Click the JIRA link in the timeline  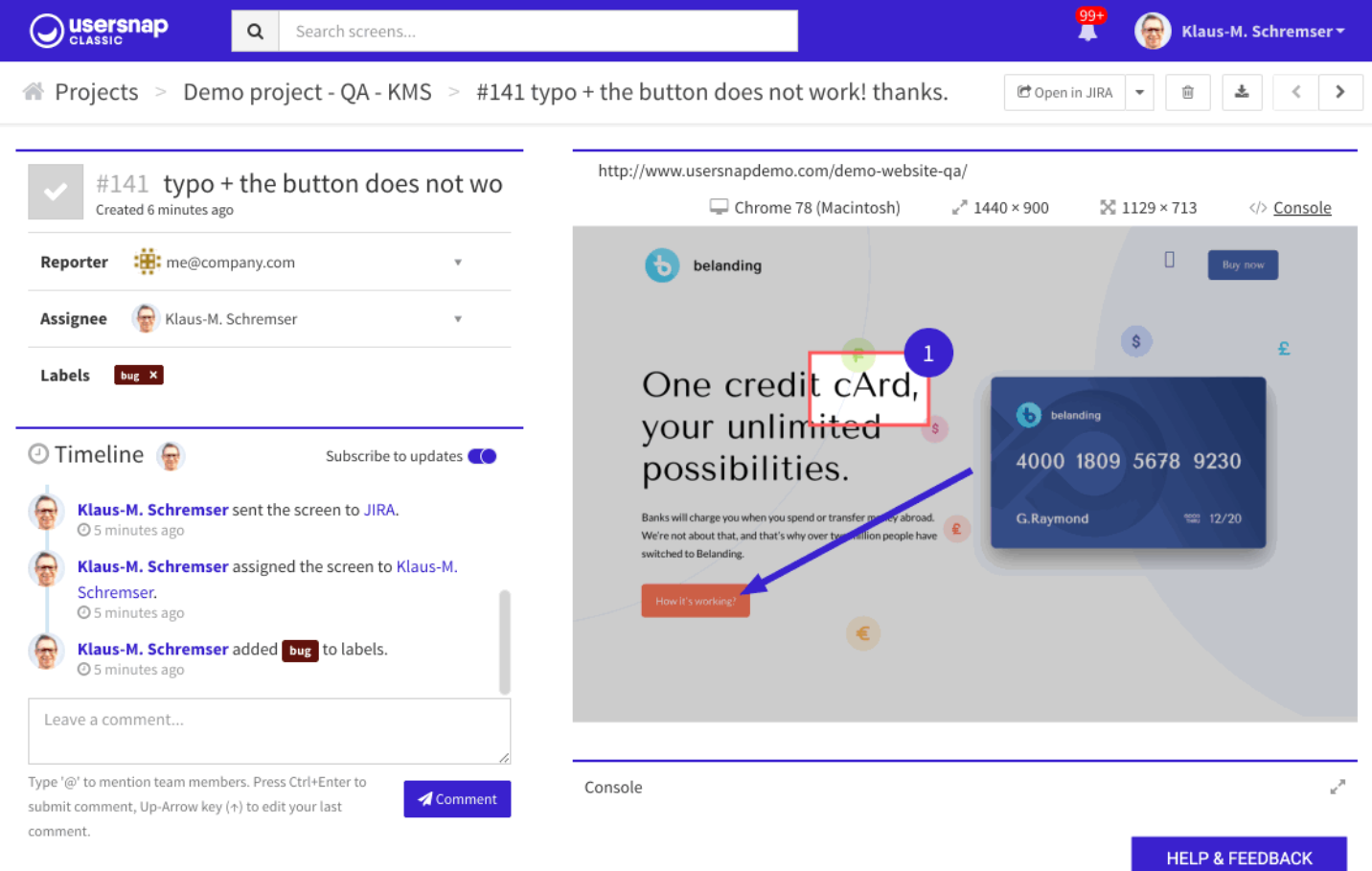pyautogui.click(x=380, y=509)
